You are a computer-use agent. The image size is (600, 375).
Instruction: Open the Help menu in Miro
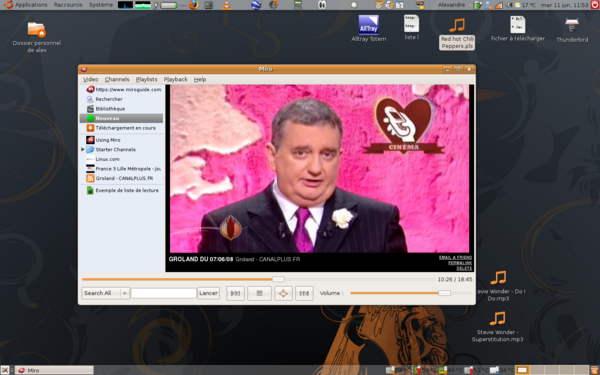pyautogui.click(x=200, y=79)
